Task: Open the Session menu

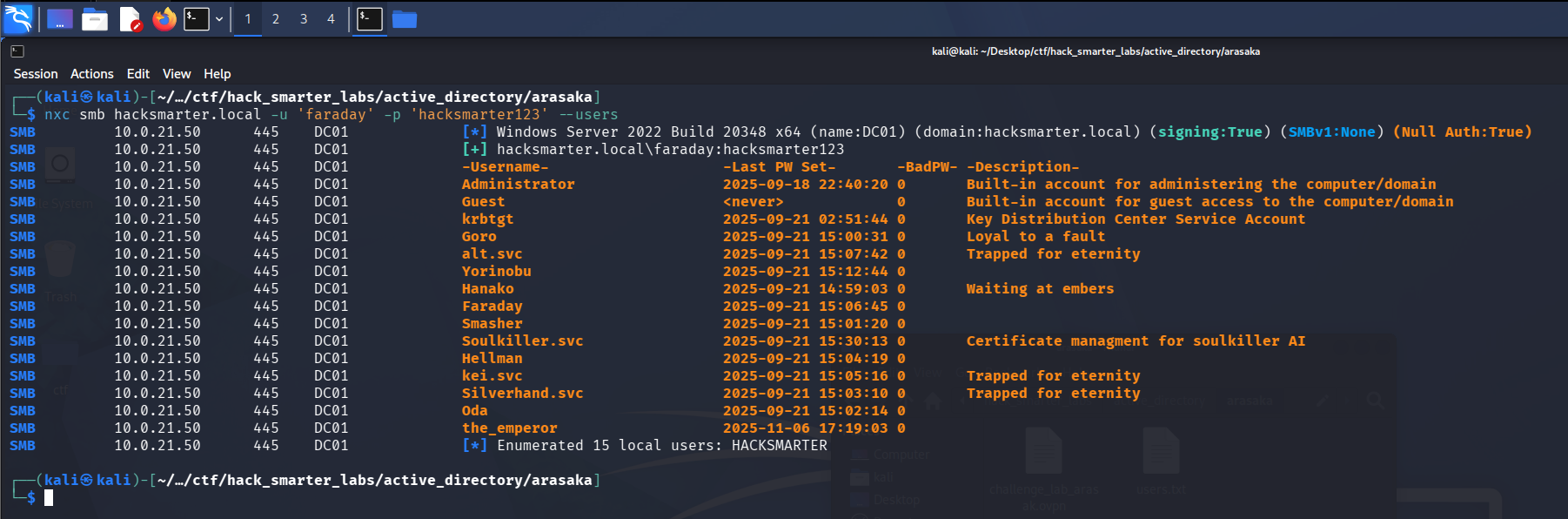Action: 36,74
